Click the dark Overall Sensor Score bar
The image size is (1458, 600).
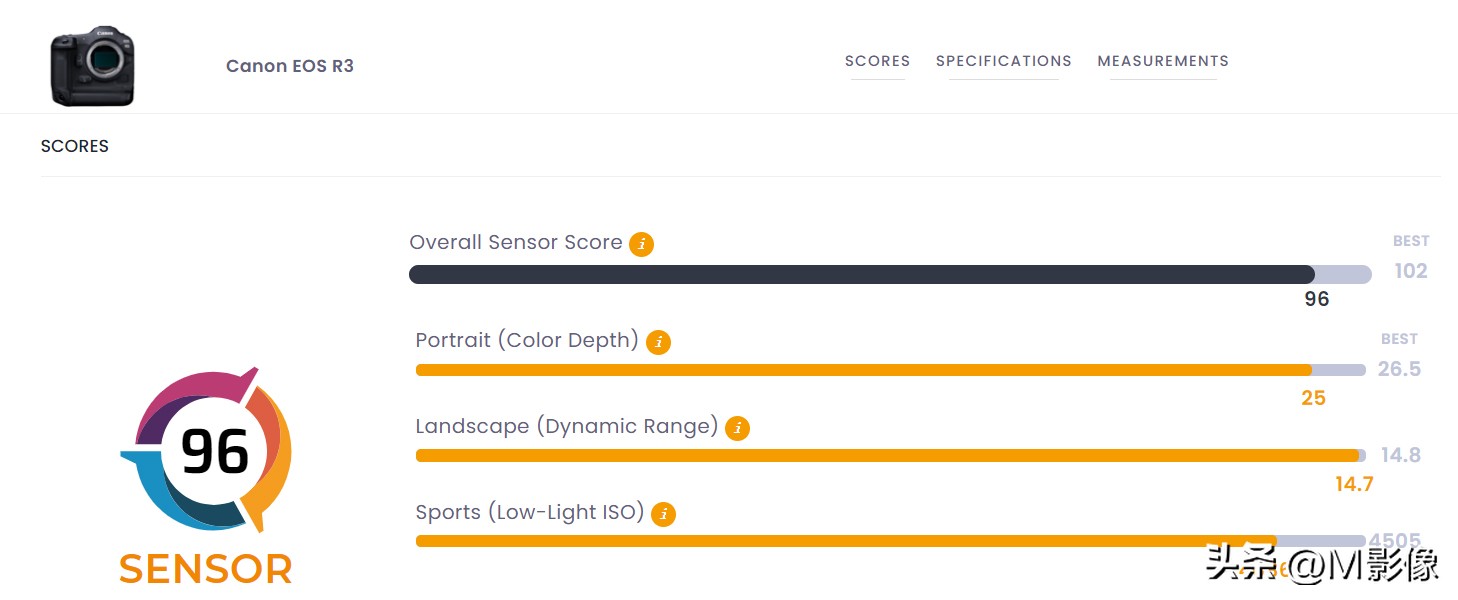[x=860, y=274]
